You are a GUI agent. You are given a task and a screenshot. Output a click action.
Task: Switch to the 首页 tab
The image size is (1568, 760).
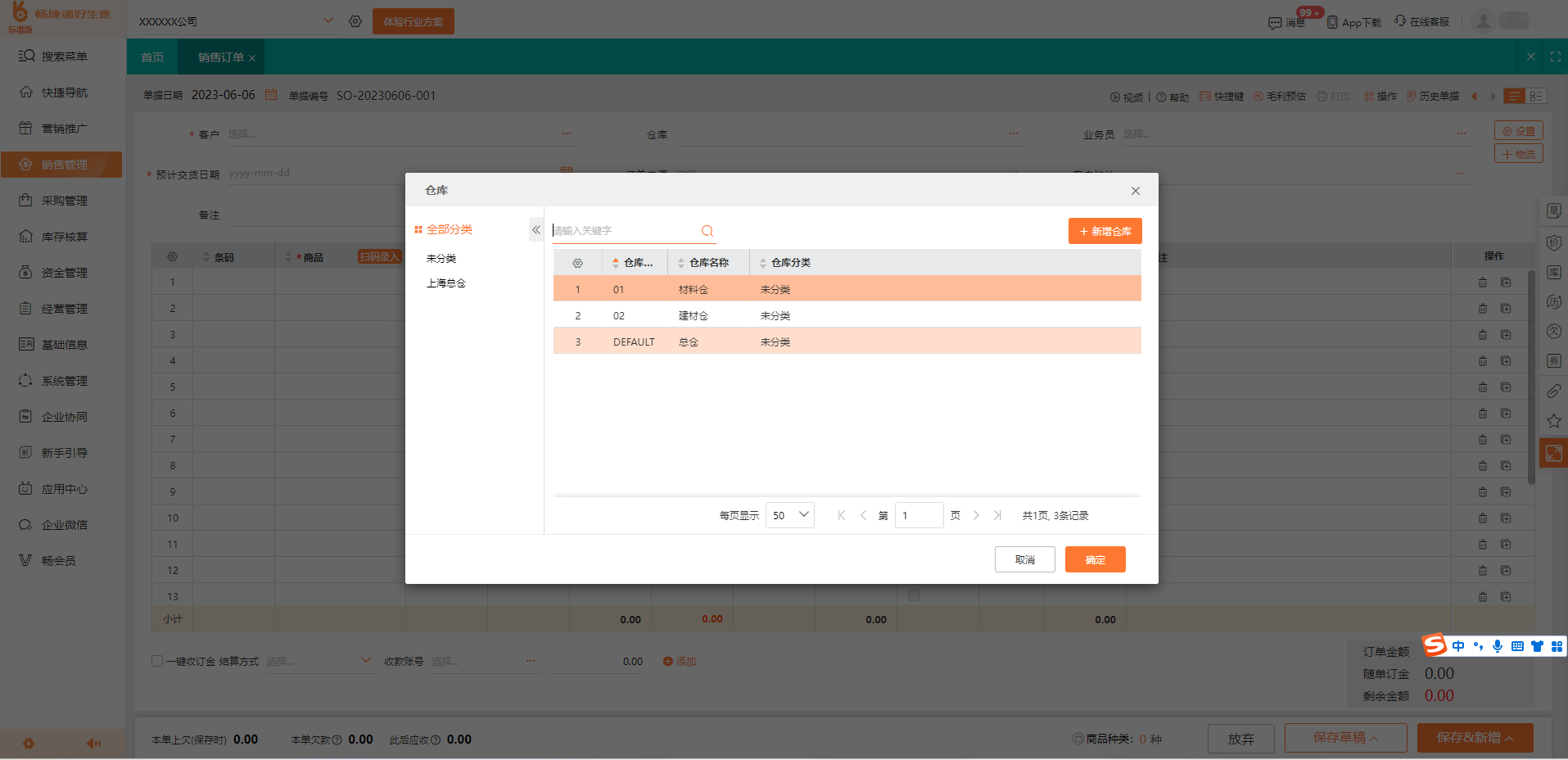click(152, 57)
